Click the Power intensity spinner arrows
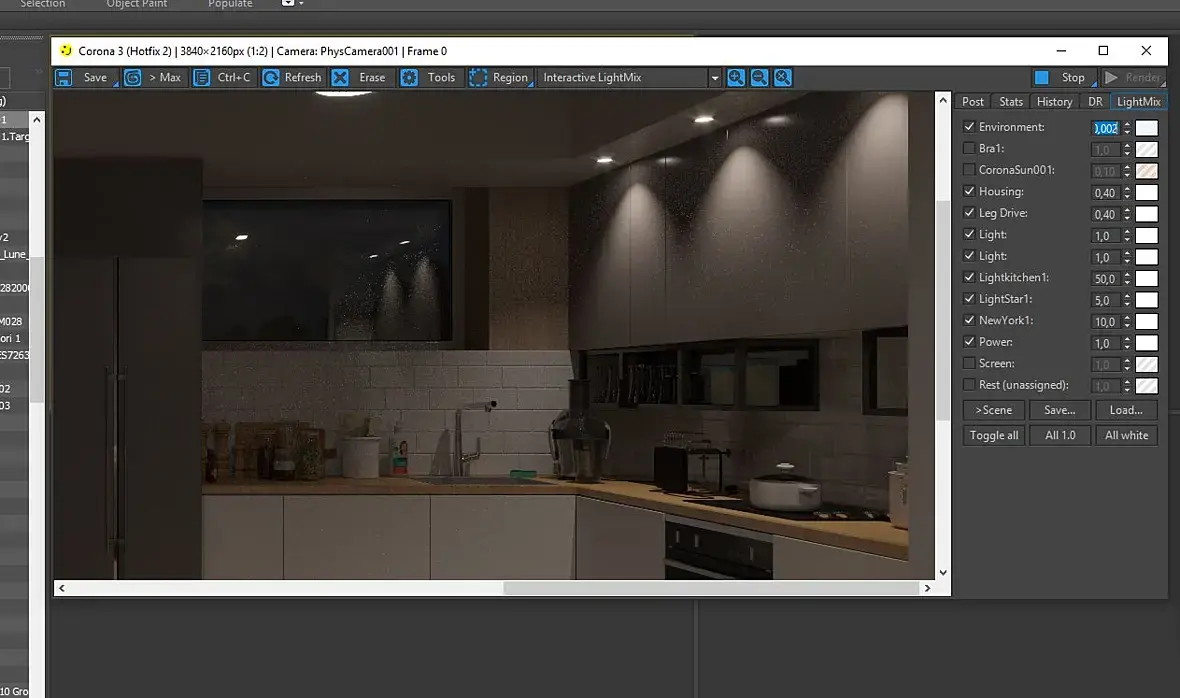The height and width of the screenshot is (698, 1180). coord(1127,343)
